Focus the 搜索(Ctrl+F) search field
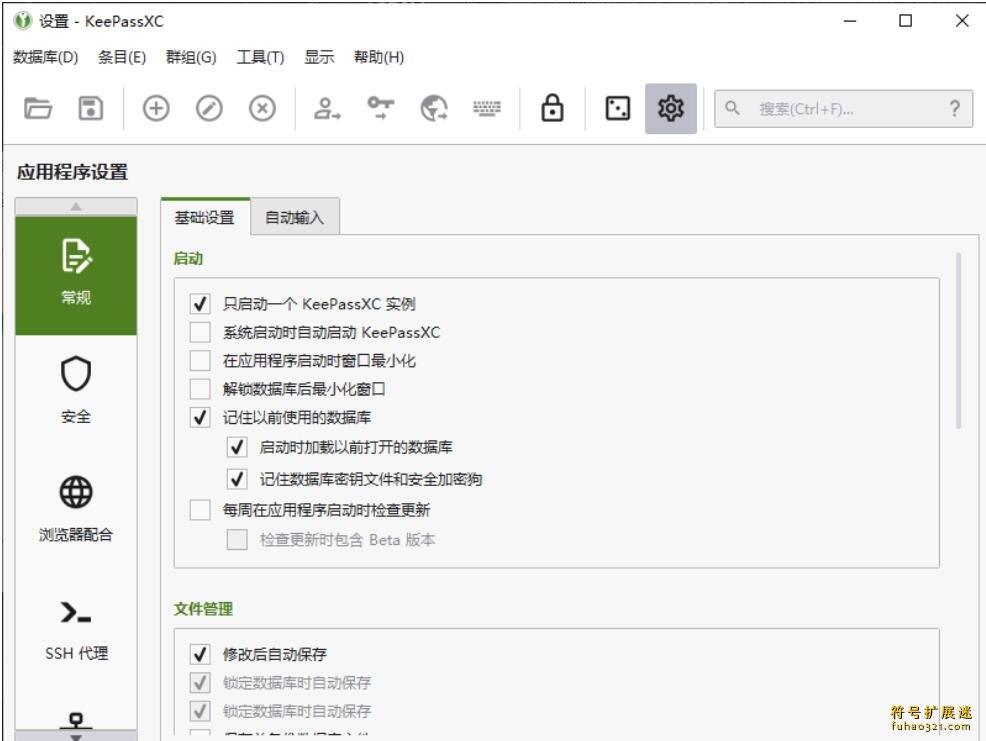 (x=843, y=109)
